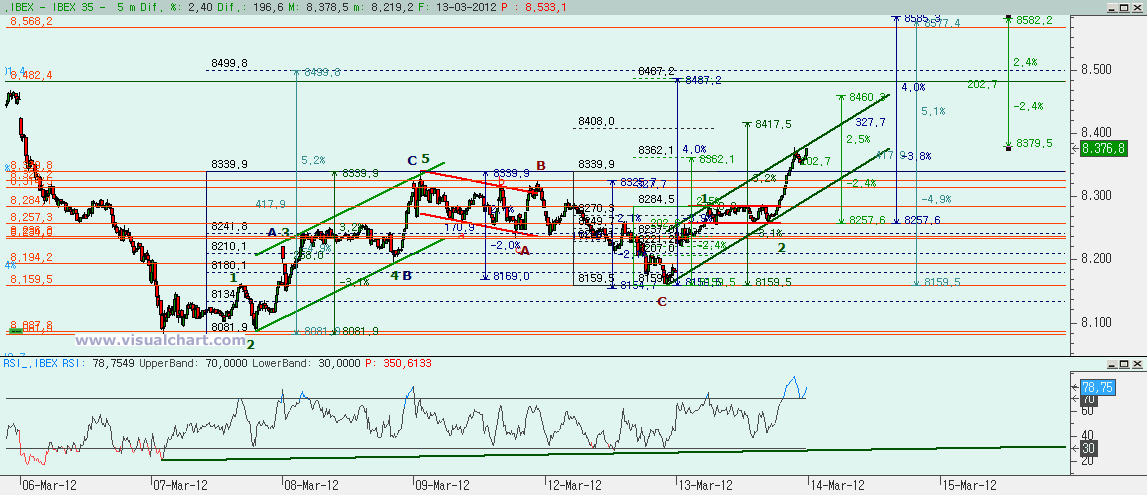The height and width of the screenshot is (495, 1147).
Task: Click the 8.300 price axis label
Action: pyautogui.click(x=1095, y=196)
